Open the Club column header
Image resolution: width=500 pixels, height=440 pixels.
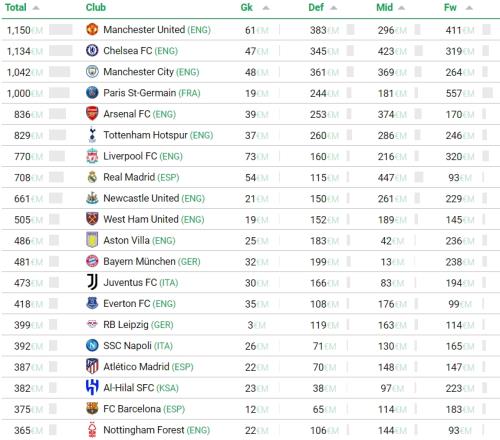coord(96,7)
